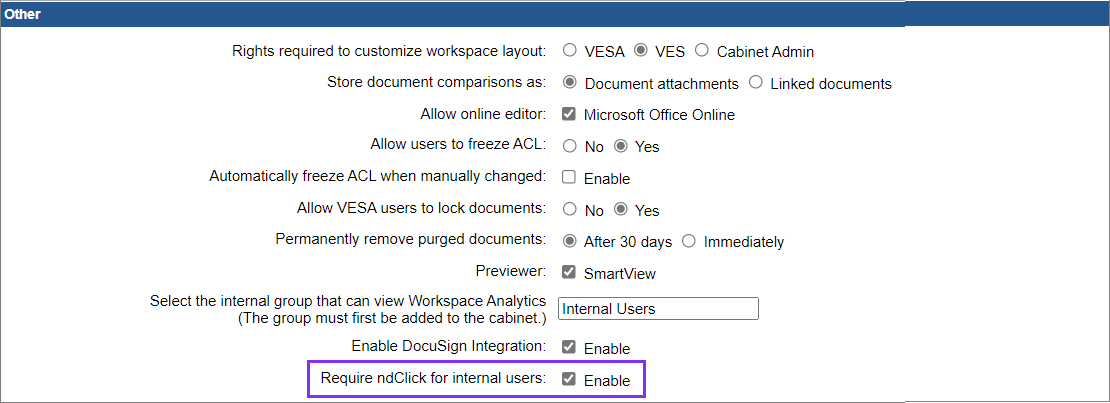Viewport: 1110px width, 403px height.
Task: Store comparisons as Document attachments
Action: tap(570, 83)
